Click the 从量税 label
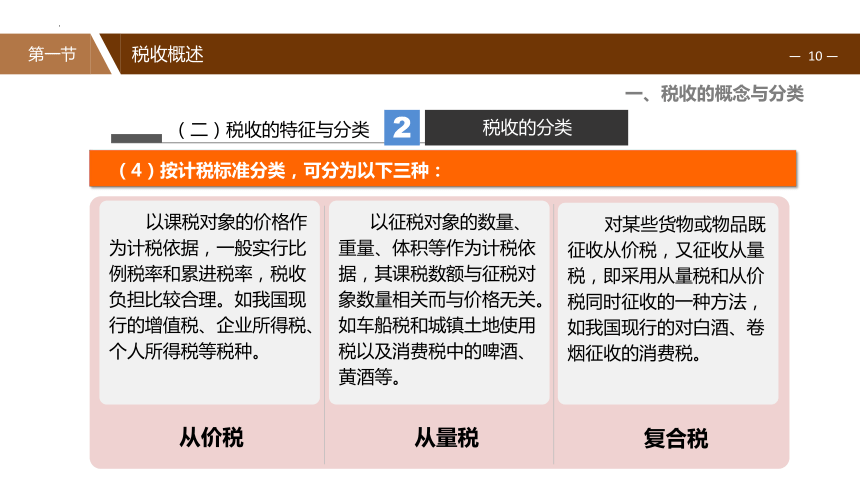The height and width of the screenshot is (484, 860). [x=446, y=438]
